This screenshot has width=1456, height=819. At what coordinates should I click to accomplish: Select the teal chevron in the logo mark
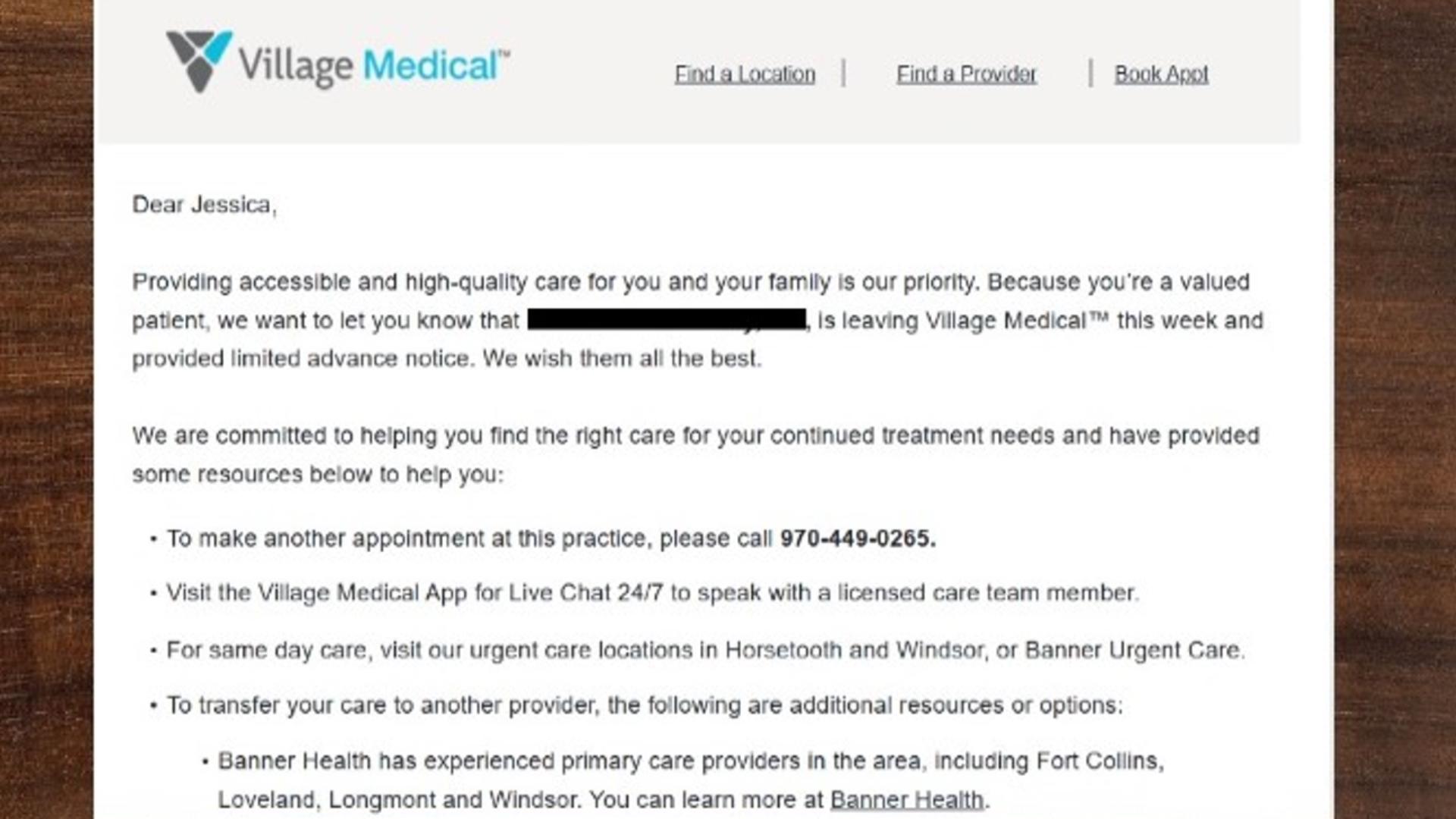point(218,45)
